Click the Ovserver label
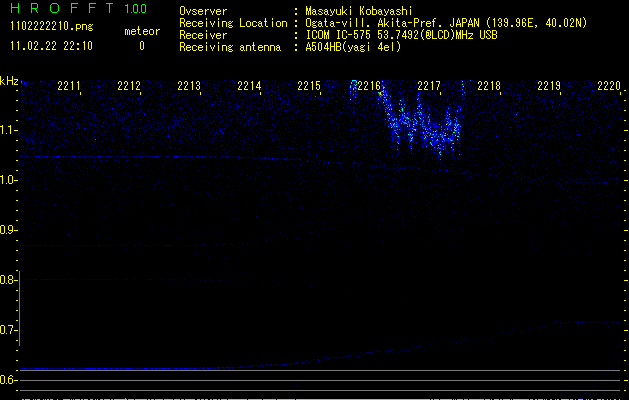Screen dimensions: 629x400 pos(203,11)
